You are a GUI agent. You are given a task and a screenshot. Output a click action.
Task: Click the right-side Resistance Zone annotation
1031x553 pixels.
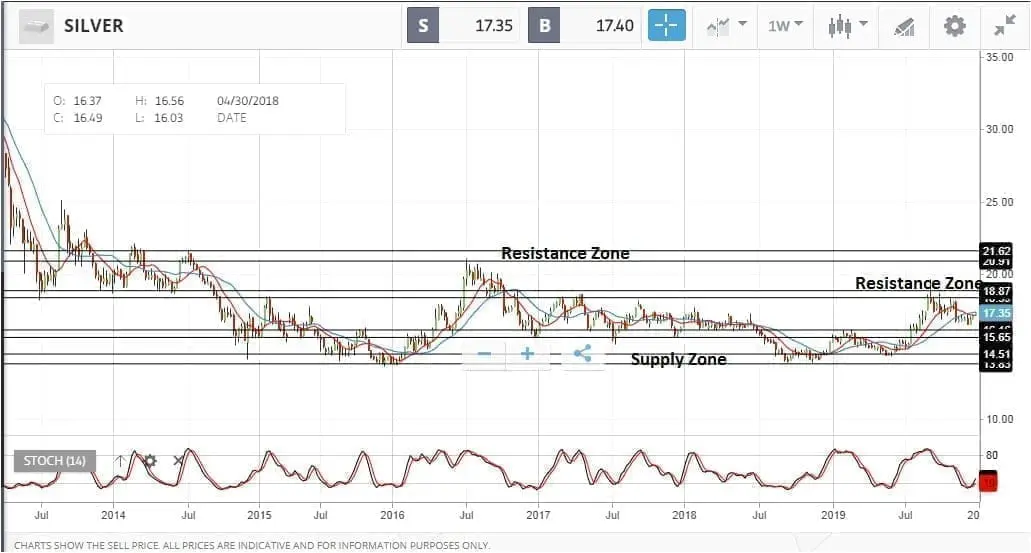918,283
